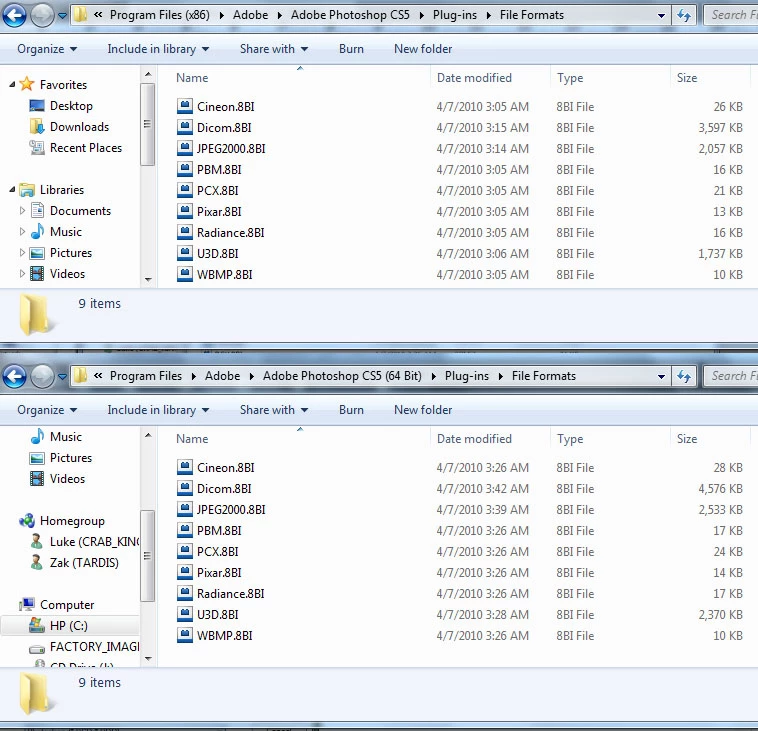Open Desktop in top window Favorites
Viewport: 758px width, 731px height.
pos(61,106)
